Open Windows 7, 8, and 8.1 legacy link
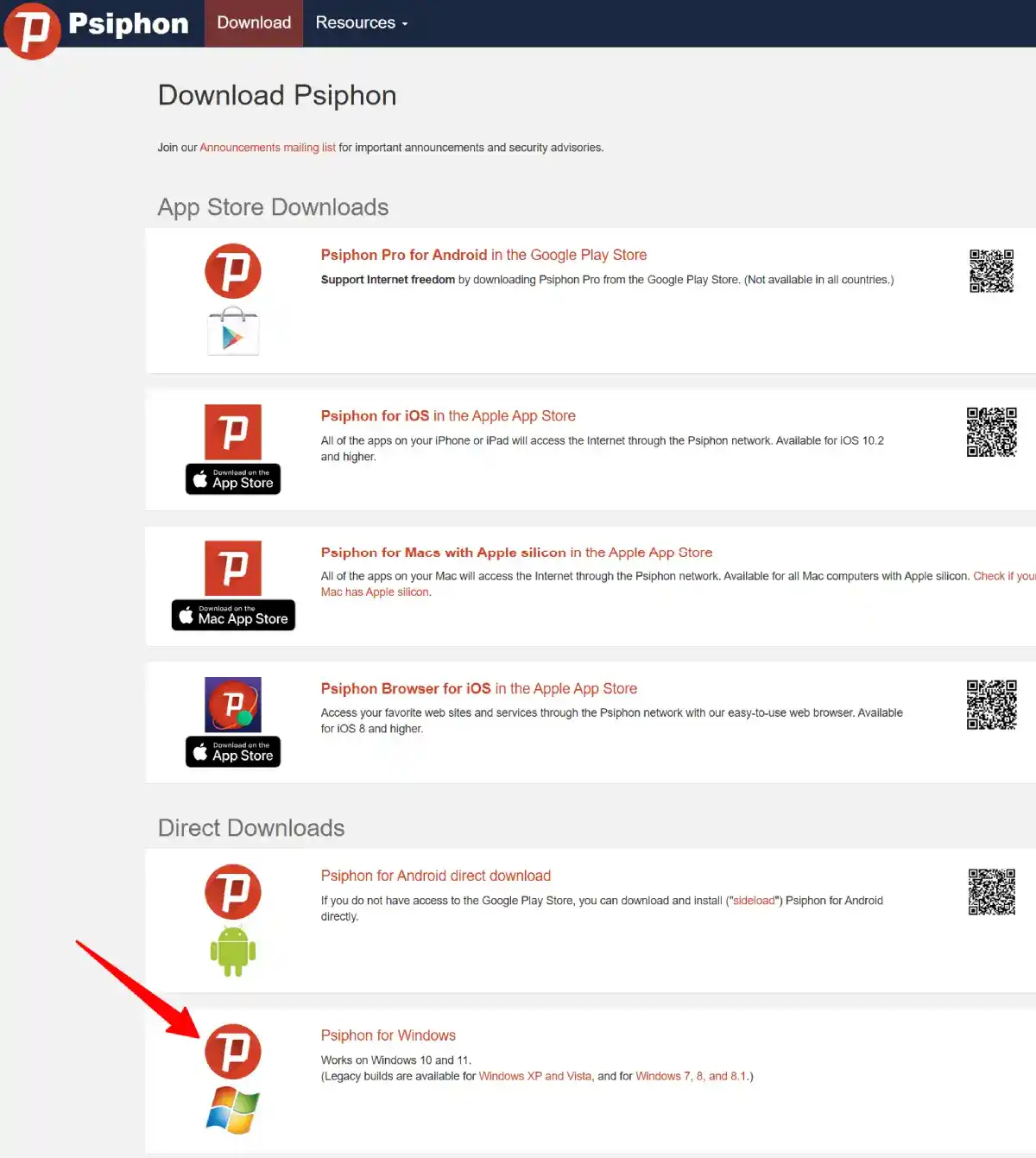1036x1158 pixels. pyautogui.click(x=692, y=1076)
